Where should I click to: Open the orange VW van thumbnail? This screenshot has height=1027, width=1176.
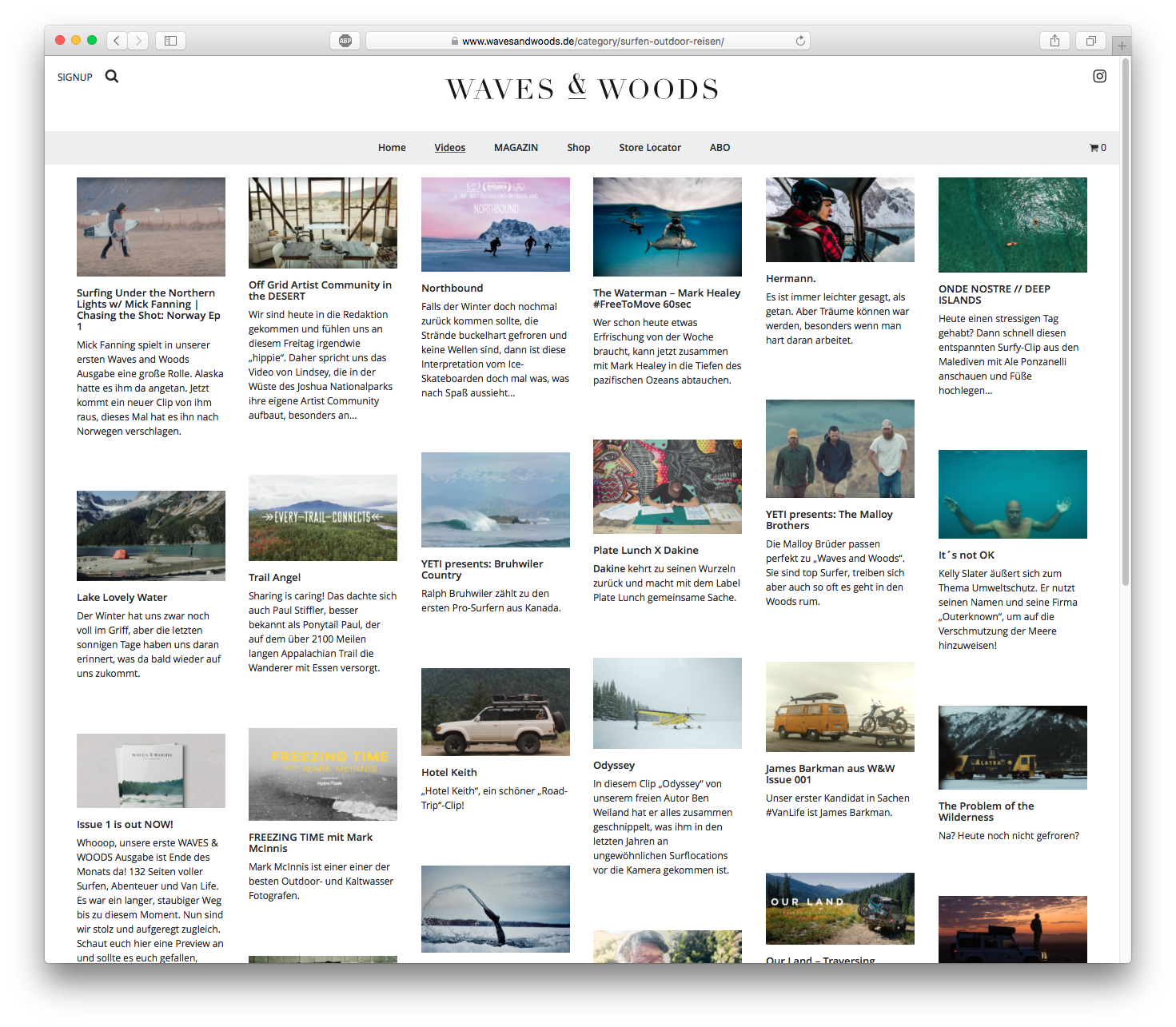coord(840,707)
